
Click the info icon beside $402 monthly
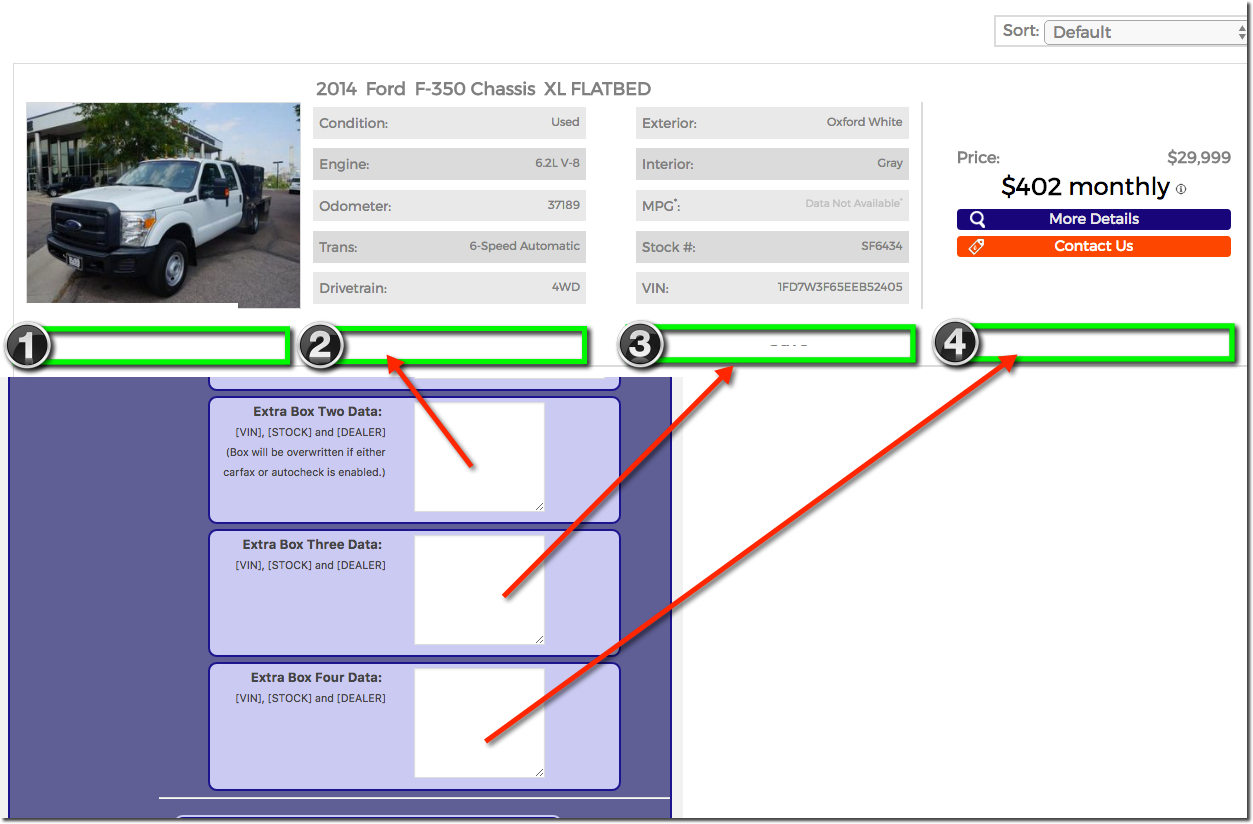click(x=1181, y=189)
